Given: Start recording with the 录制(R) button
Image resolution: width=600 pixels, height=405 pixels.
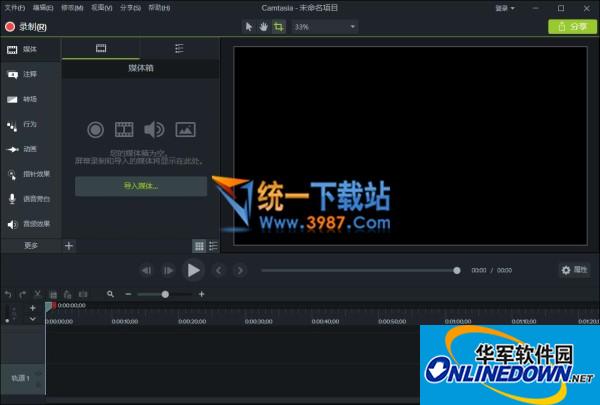Looking at the screenshot, I should coord(26,27).
